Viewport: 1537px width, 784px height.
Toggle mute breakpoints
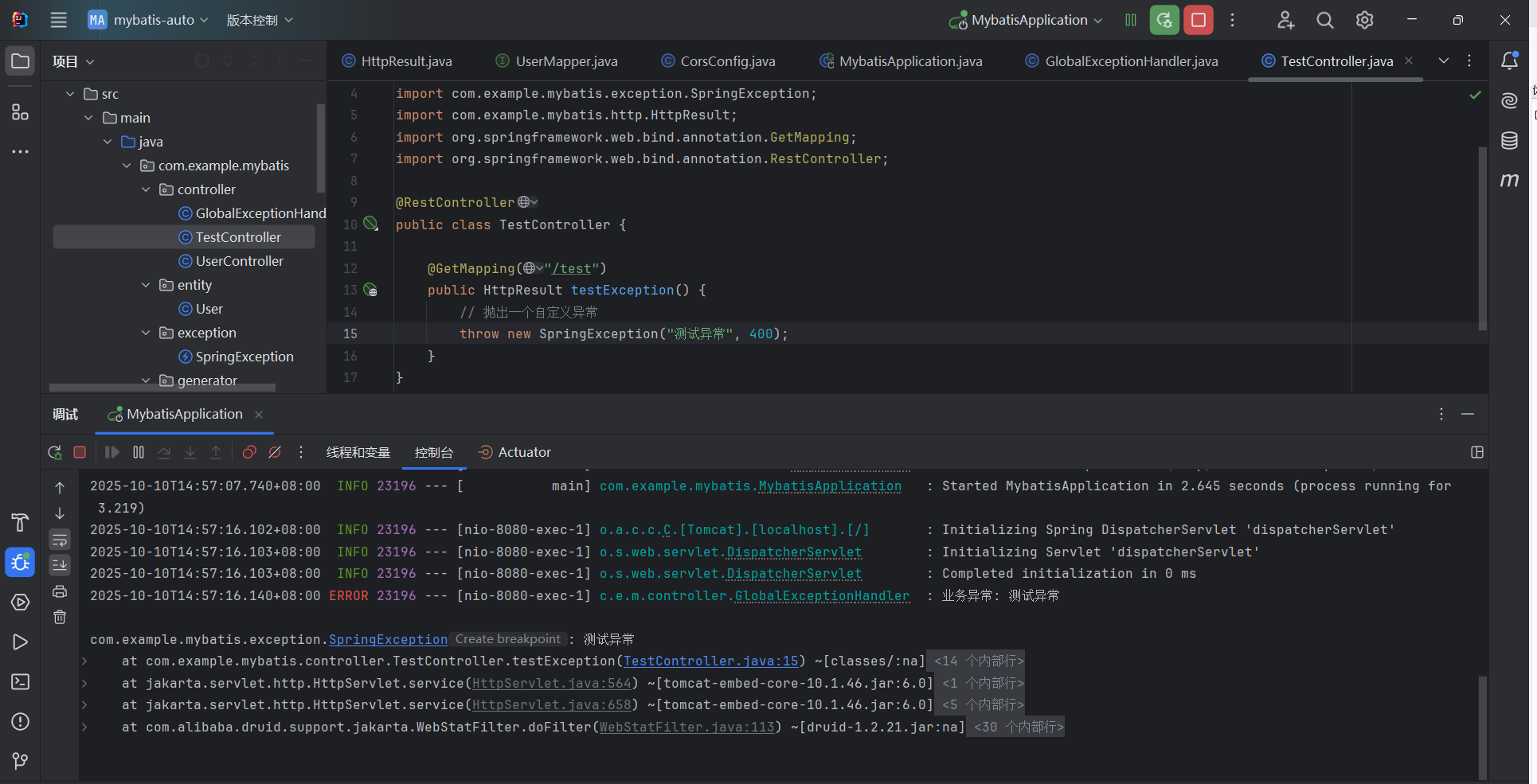pos(275,452)
